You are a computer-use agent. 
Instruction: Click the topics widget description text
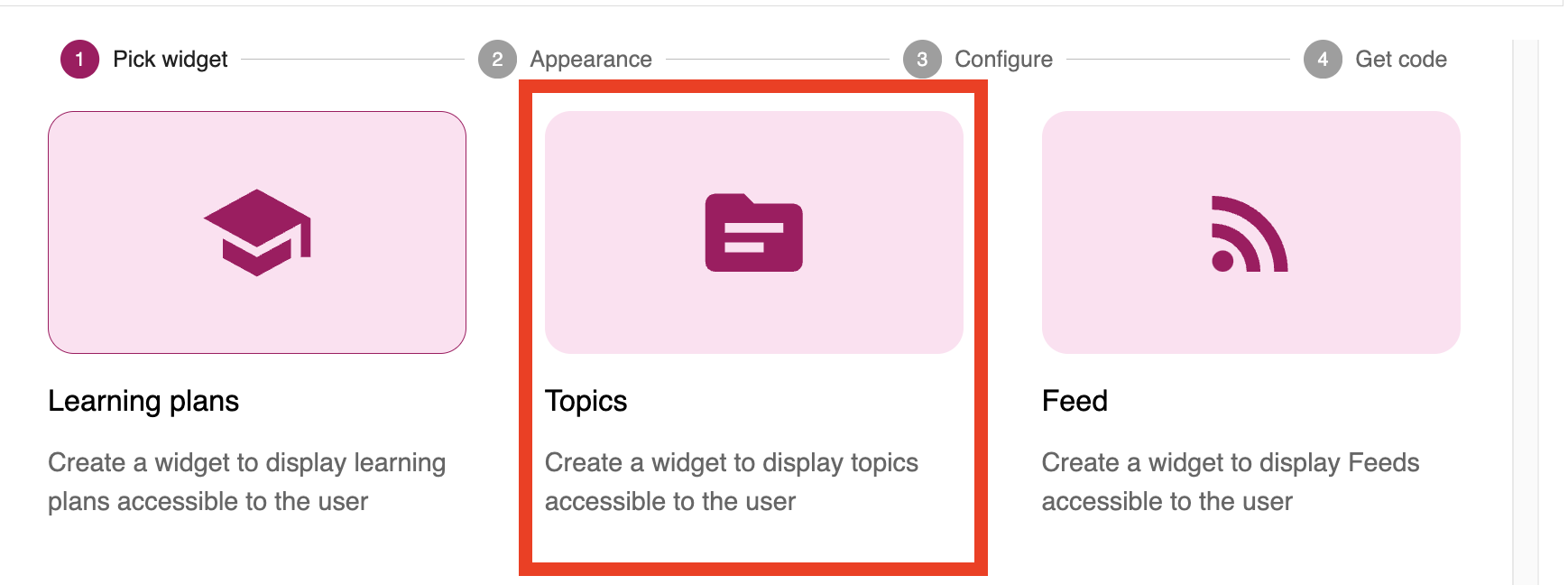(731, 482)
